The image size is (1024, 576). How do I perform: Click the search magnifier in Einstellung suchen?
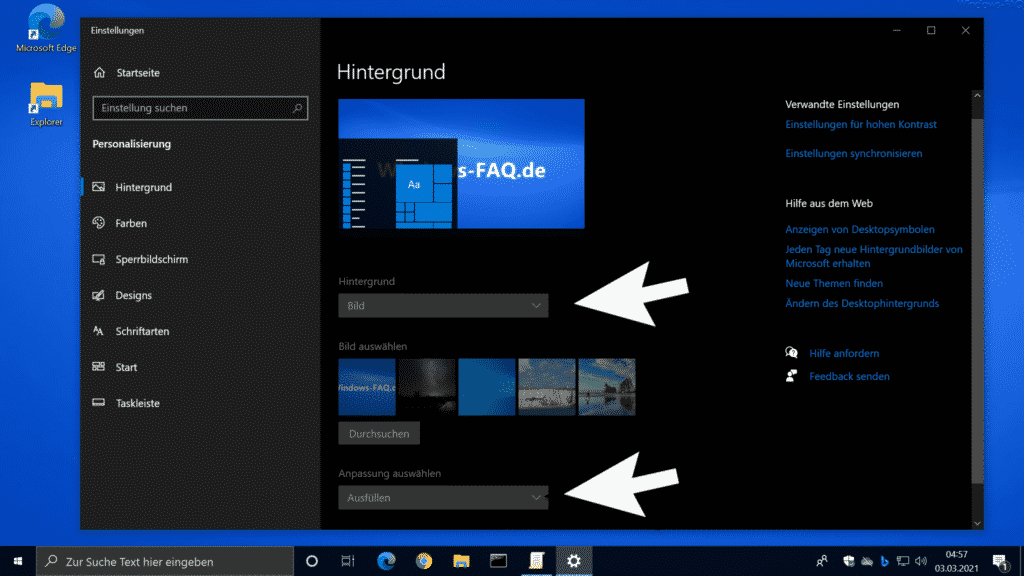(297, 108)
